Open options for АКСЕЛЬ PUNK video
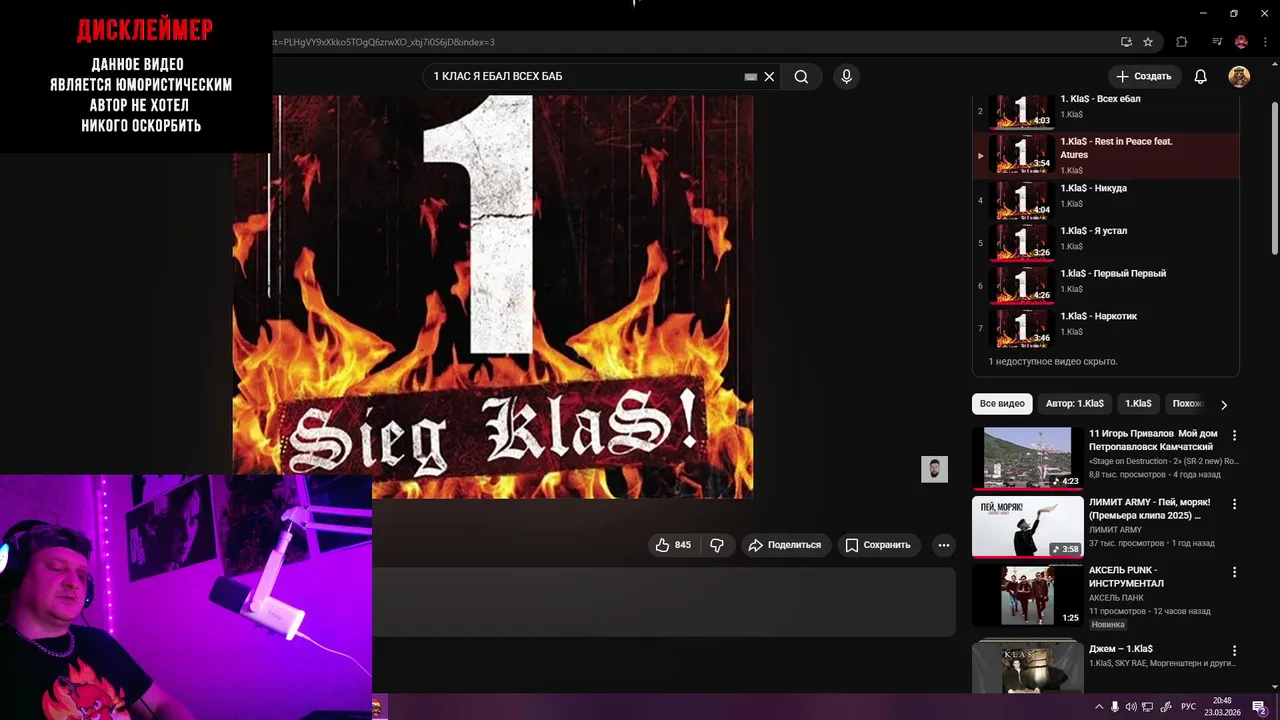The height and width of the screenshot is (720, 1280). coord(1234,573)
